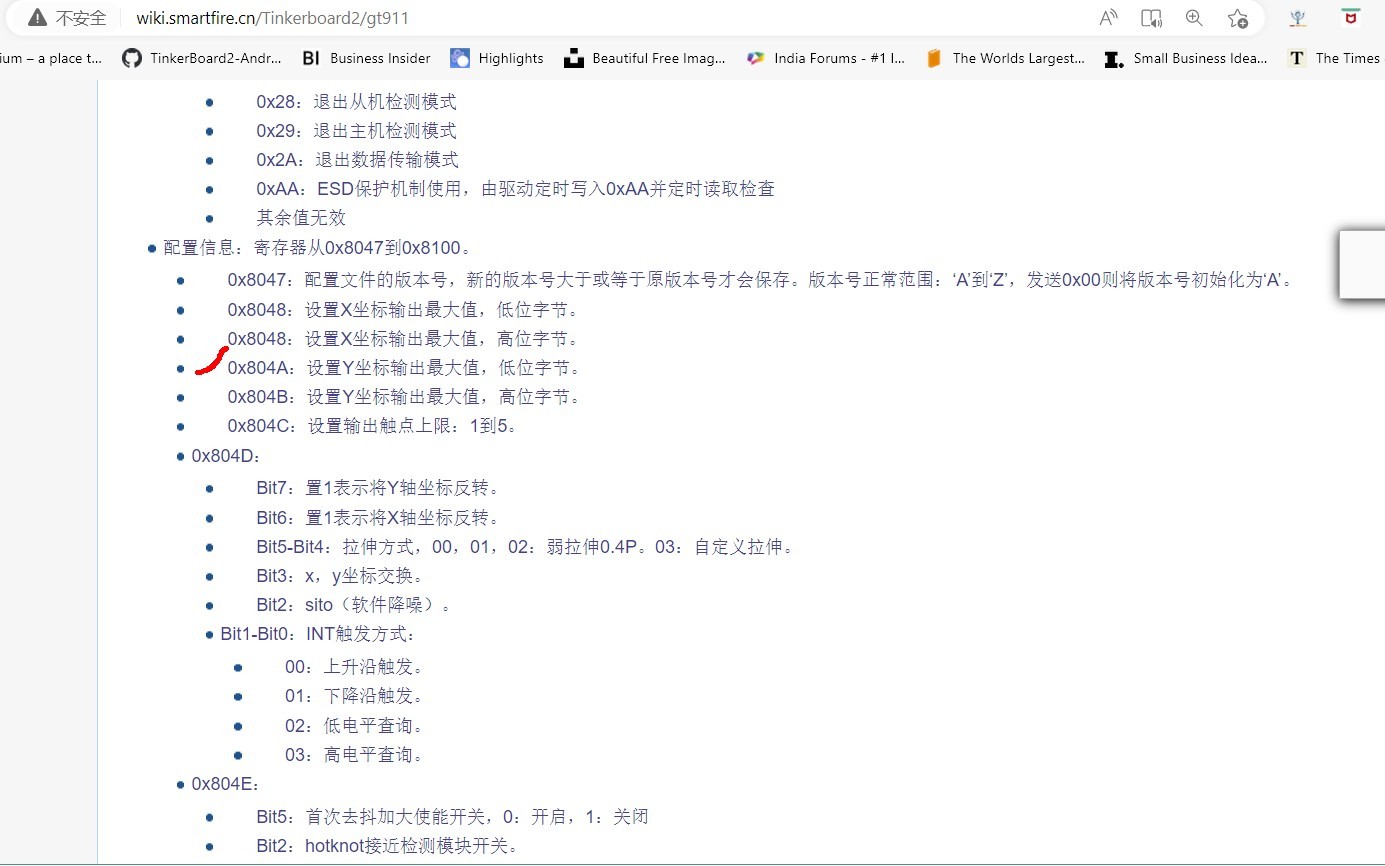Viewport: 1385px width, 866px height.
Task: Open Small Business Ideas bookmark
Action: pos(1186,58)
